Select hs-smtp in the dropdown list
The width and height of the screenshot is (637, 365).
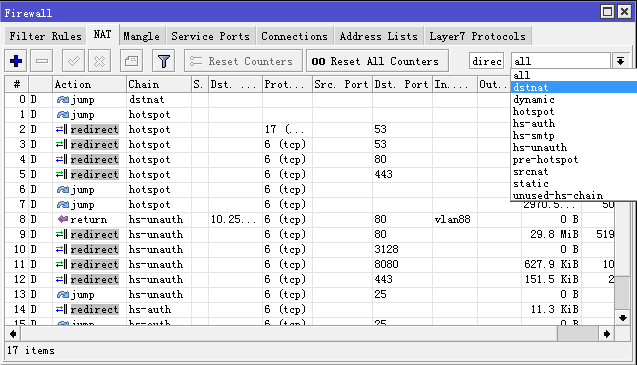[x=574, y=135]
